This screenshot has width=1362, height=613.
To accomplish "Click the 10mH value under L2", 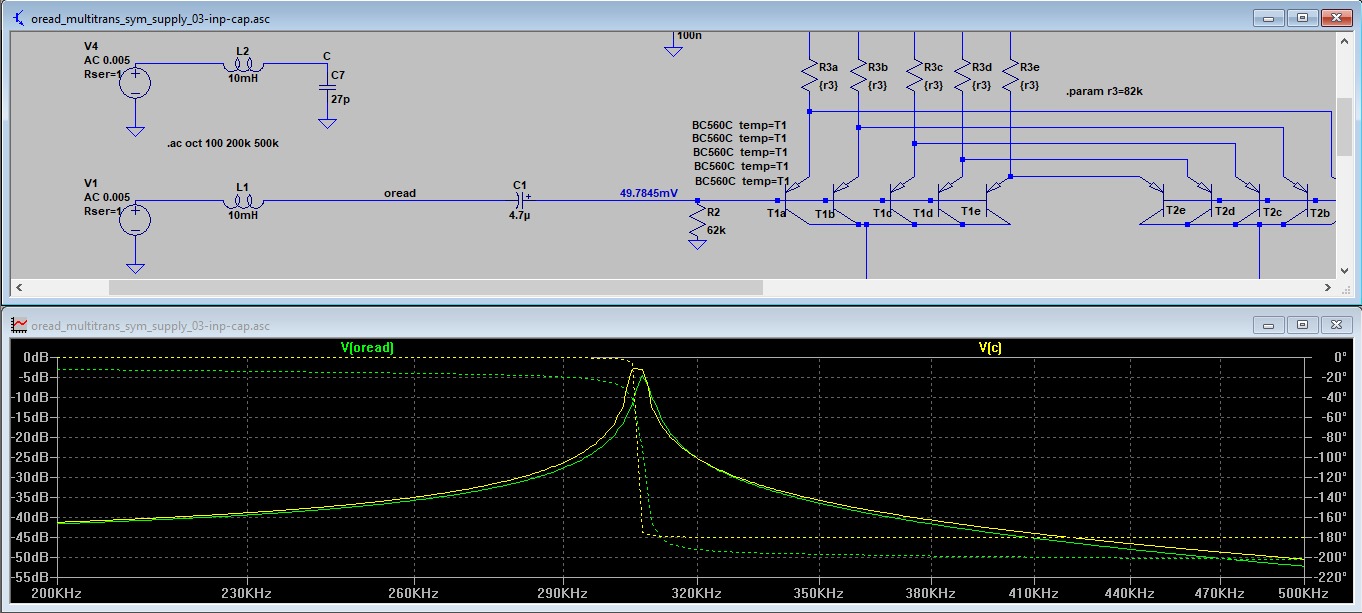I will click(x=242, y=78).
